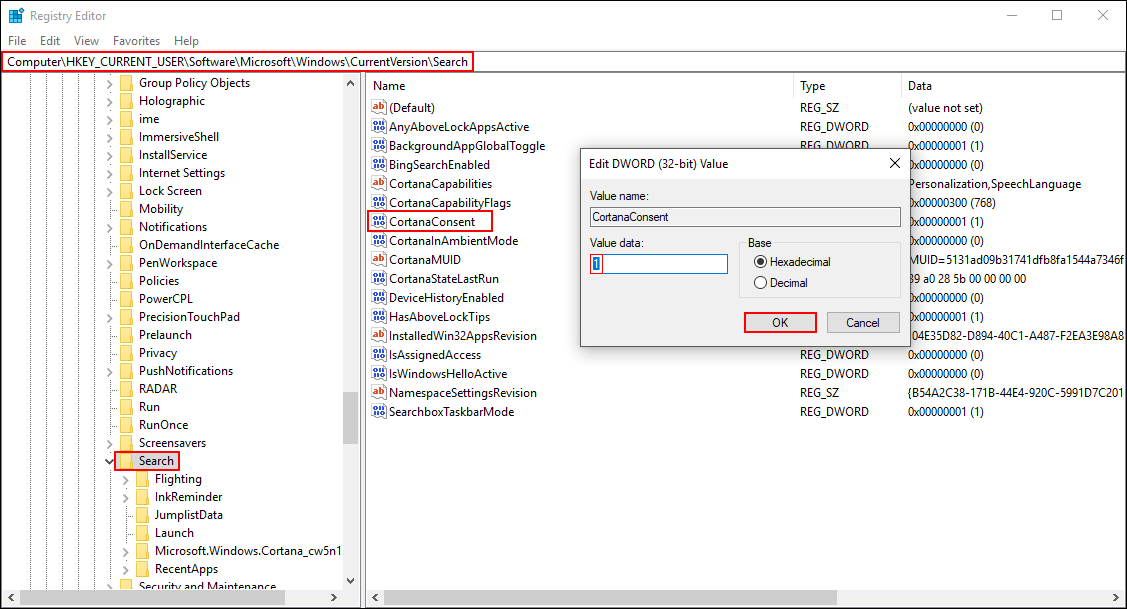Click the Flighting subfolder icon
The image size is (1127, 609).
point(142,479)
